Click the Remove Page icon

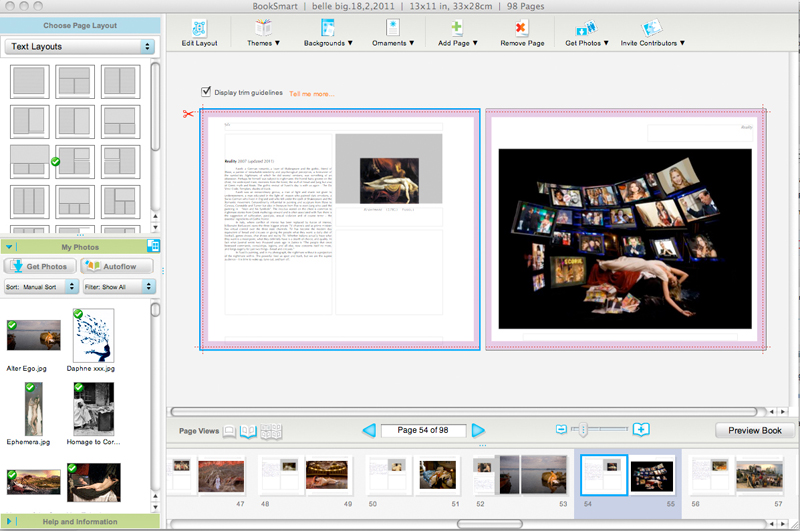click(522, 29)
